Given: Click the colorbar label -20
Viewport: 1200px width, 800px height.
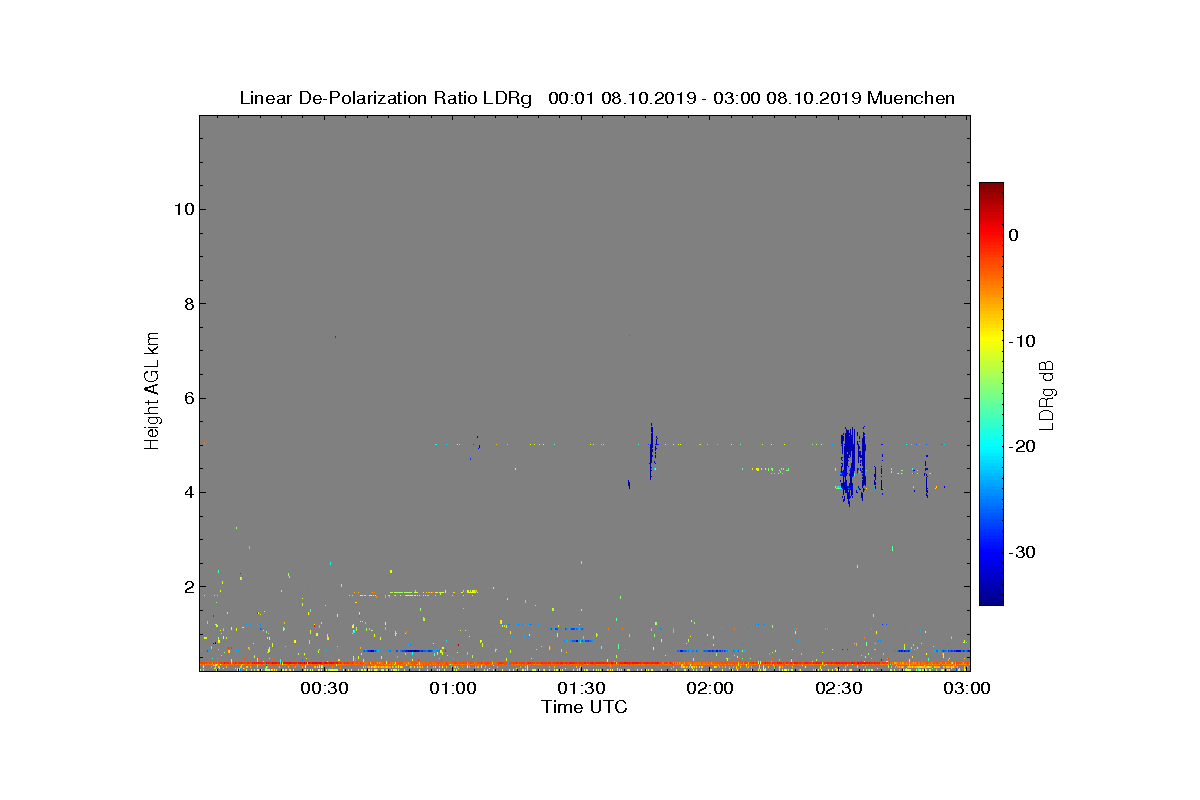Looking at the screenshot, I should tap(1022, 447).
